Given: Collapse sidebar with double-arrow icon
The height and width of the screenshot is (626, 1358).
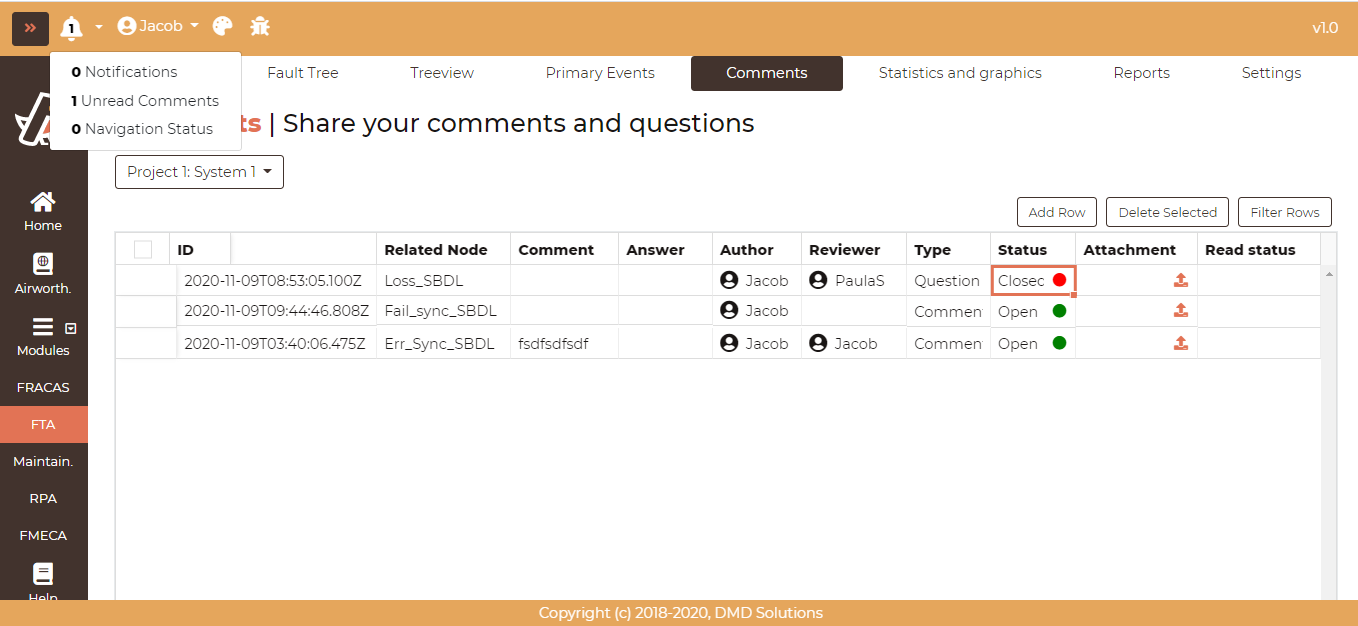Looking at the screenshot, I should pyautogui.click(x=30, y=28).
